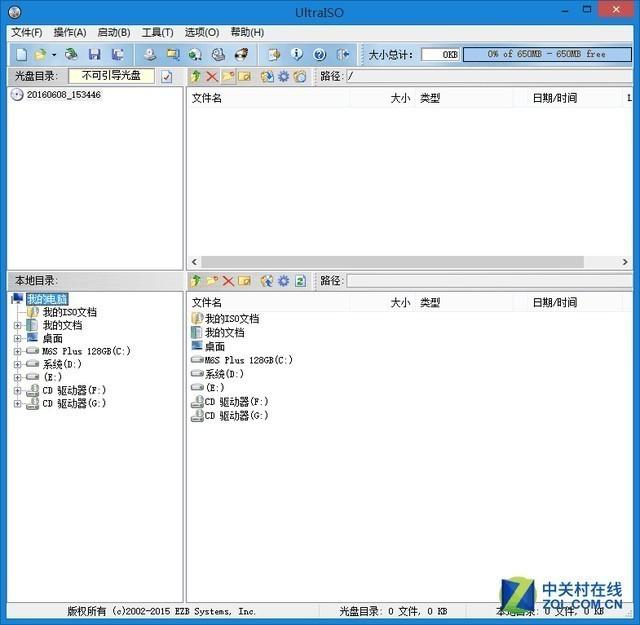
Task: Open the recent files dropdown arrow
Action: pyautogui.click(x=54, y=54)
